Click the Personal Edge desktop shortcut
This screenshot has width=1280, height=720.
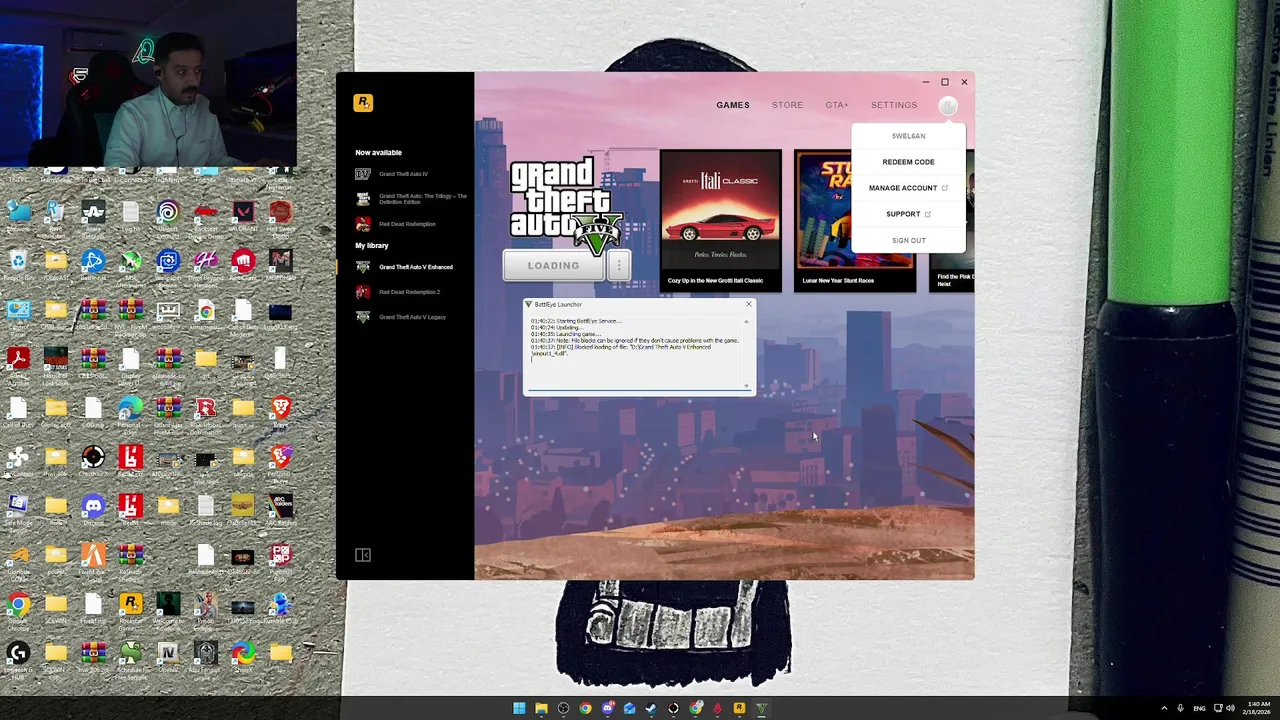(130, 413)
